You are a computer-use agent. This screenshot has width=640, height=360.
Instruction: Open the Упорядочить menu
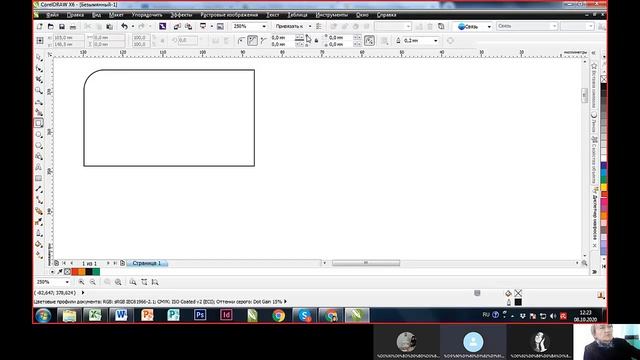(x=147, y=15)
